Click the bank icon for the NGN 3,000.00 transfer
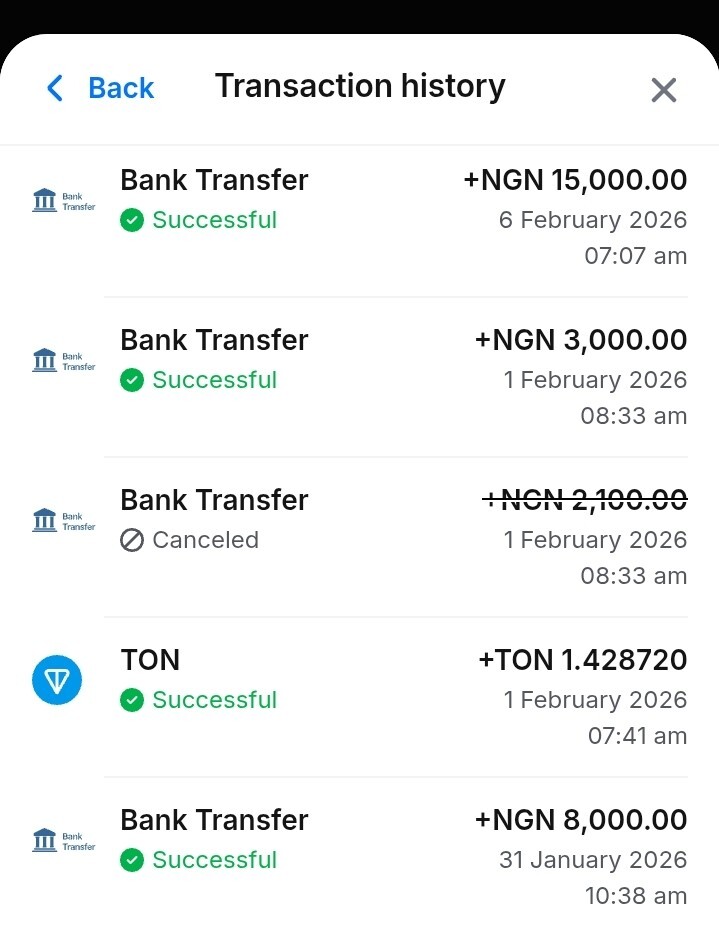 click(64, 361)
